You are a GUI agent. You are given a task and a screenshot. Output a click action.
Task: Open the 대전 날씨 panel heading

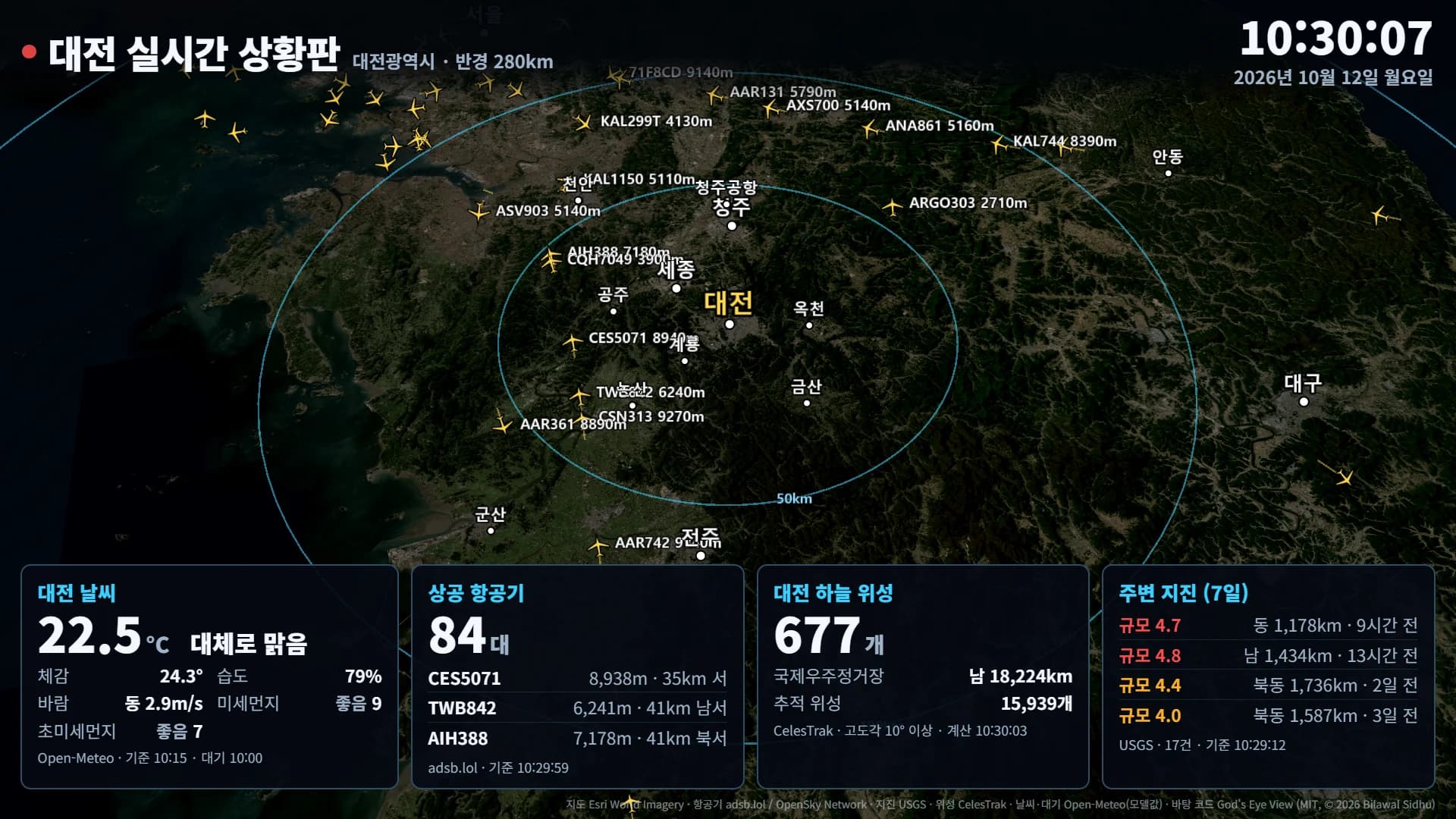coord(77,593)
